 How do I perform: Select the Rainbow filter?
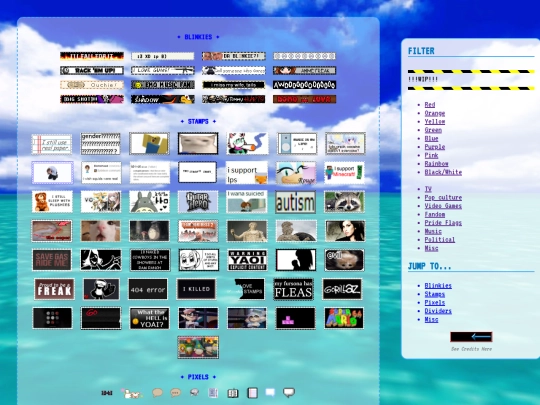pos(436,164)
